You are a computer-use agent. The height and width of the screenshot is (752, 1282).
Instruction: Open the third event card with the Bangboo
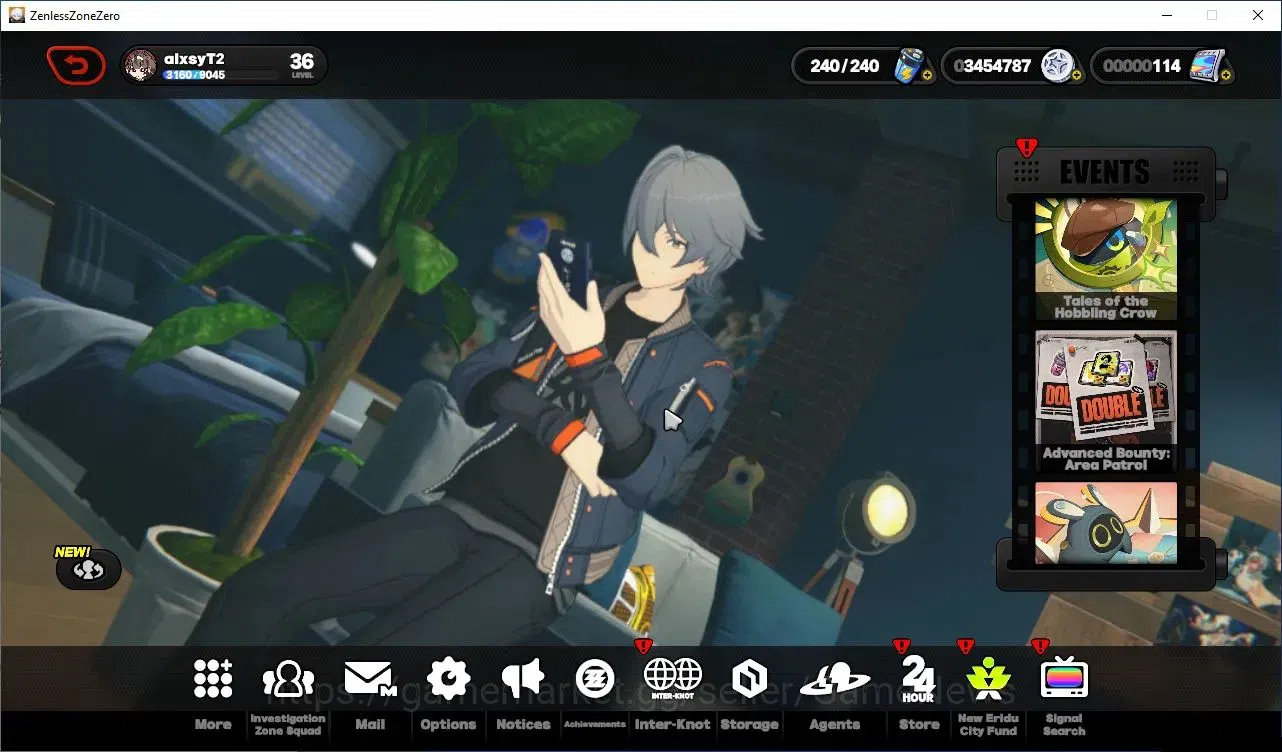[1106, 522]
